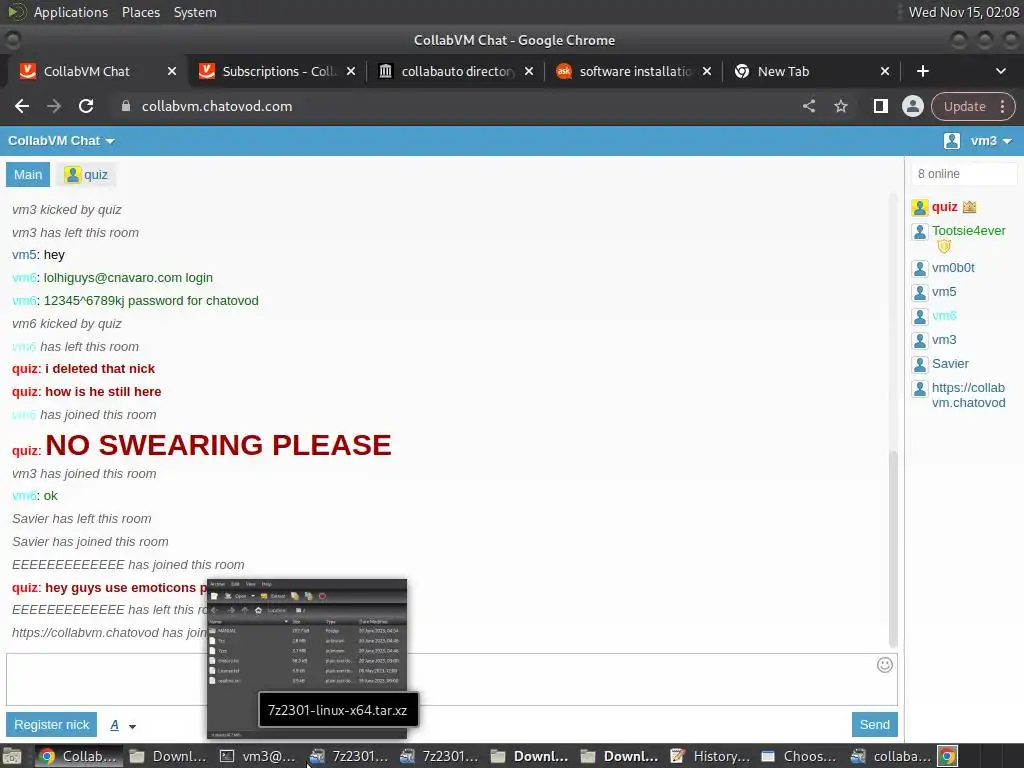This screenshot has height=768, width=1024.
Task: Click the Chrome Update button
Action: 965,106
